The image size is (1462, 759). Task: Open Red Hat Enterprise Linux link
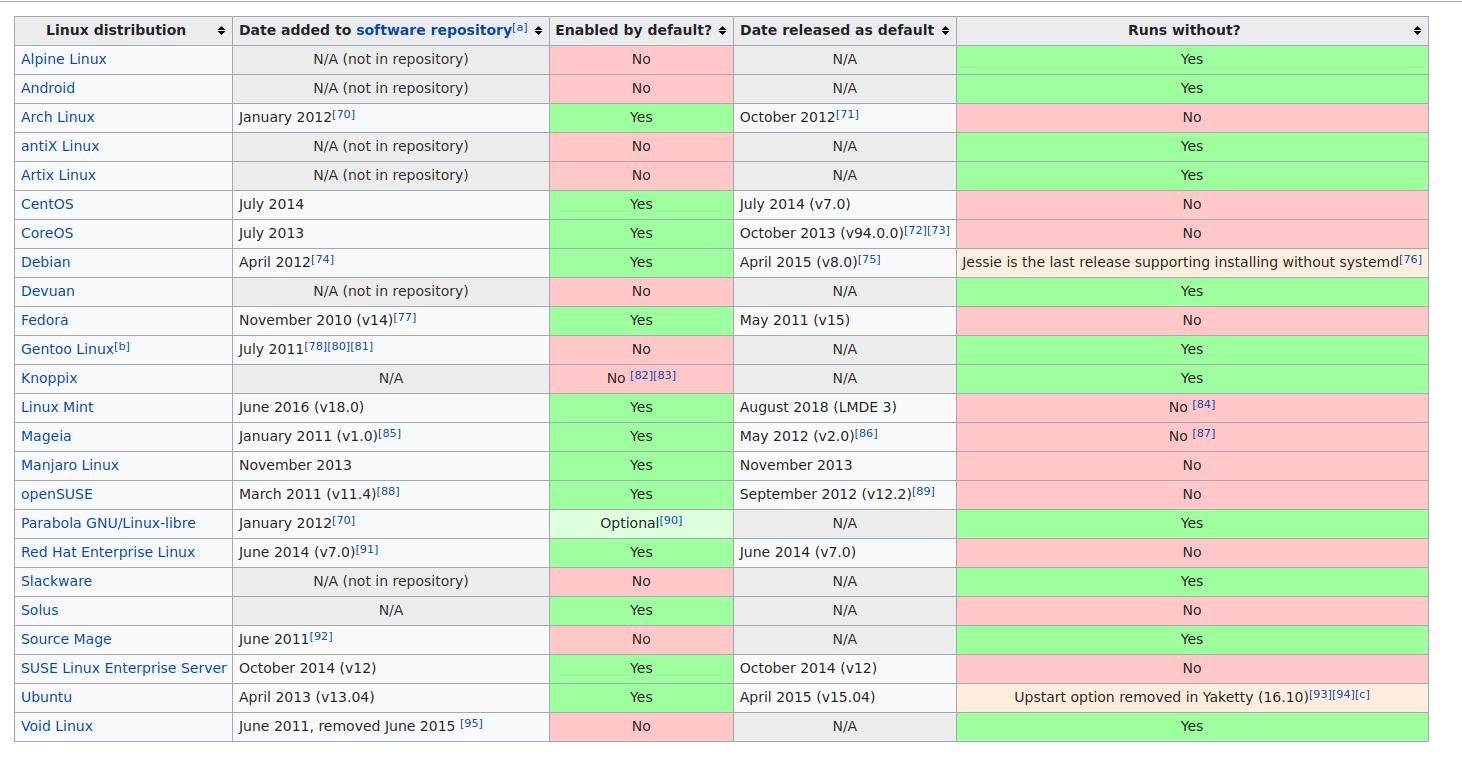(108, 552)
